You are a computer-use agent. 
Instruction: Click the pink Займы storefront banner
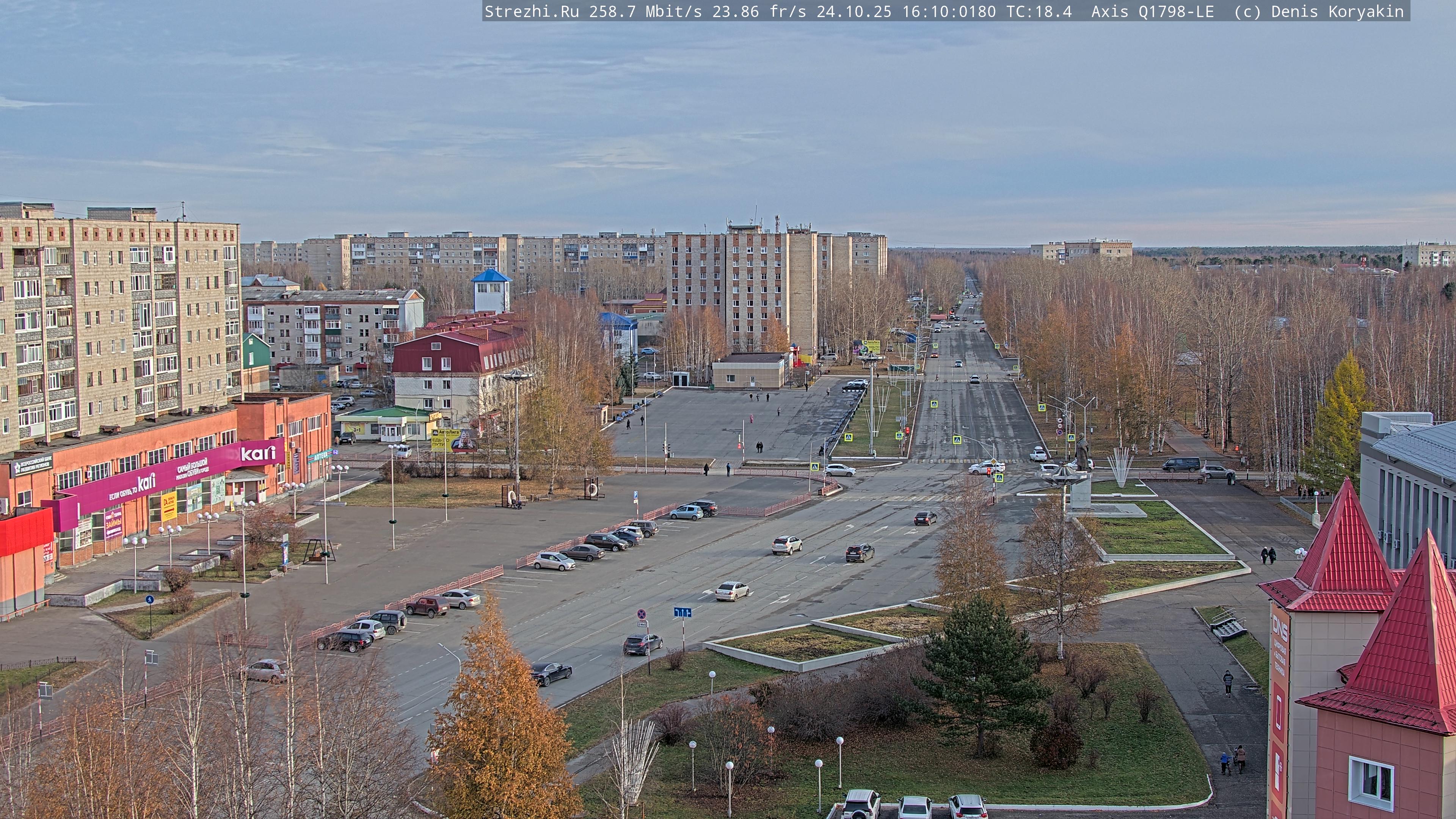(113, 524)
